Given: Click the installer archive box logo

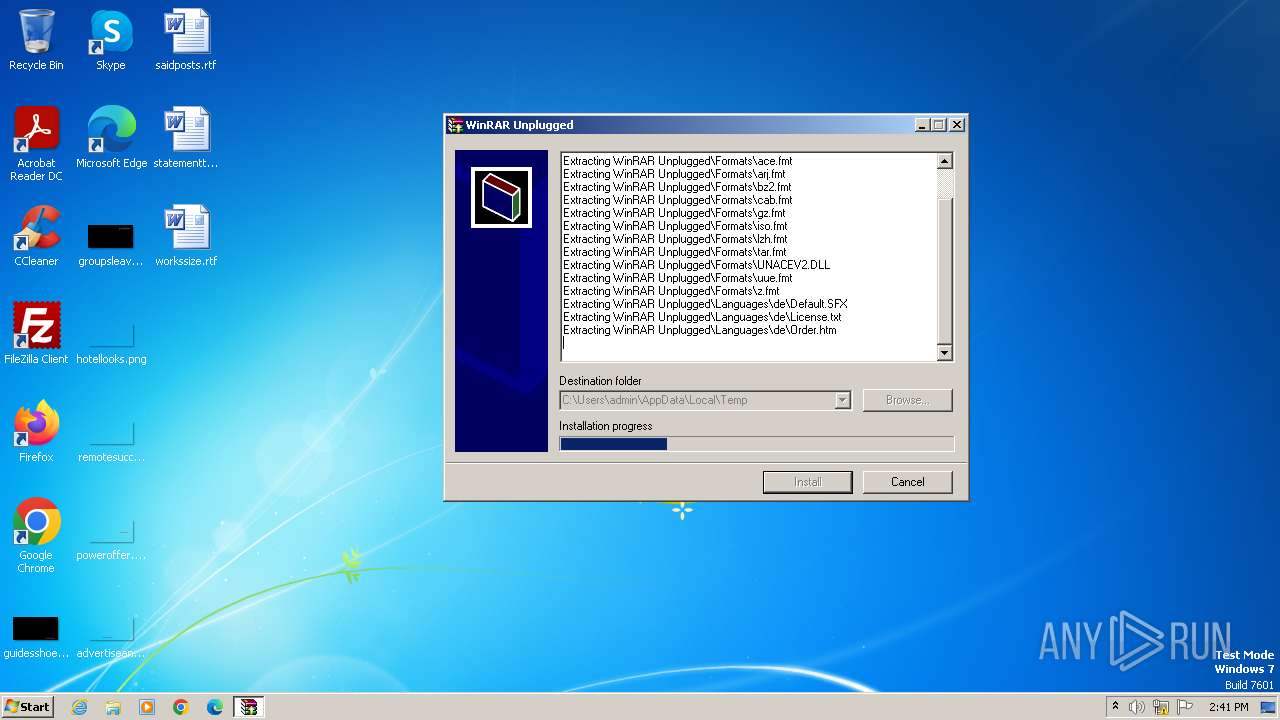Looking at the screenshot, I should coord(501,197).
